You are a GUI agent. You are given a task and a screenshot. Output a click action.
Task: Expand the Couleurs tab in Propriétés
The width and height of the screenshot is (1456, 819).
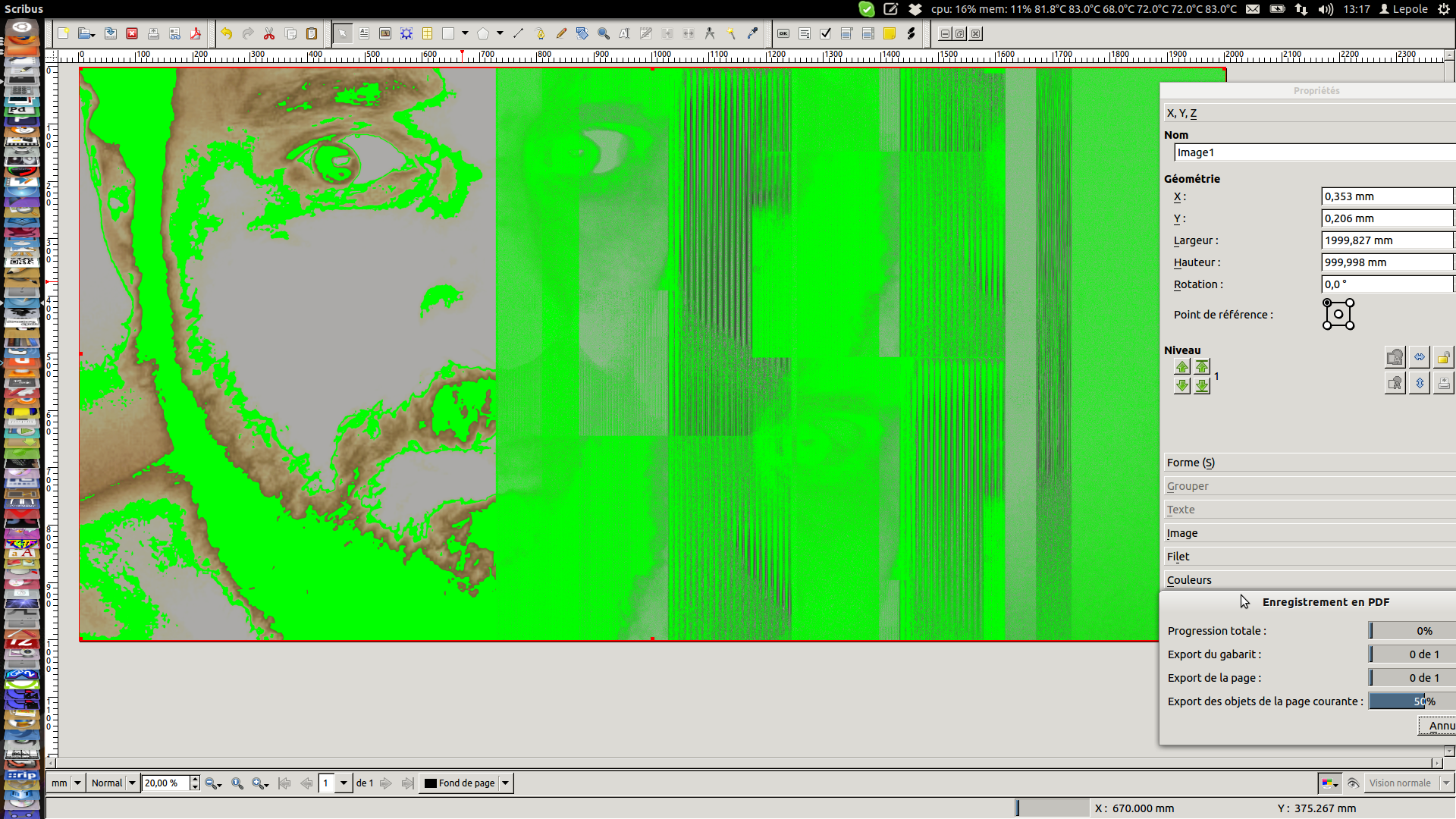pos(1189,580)
